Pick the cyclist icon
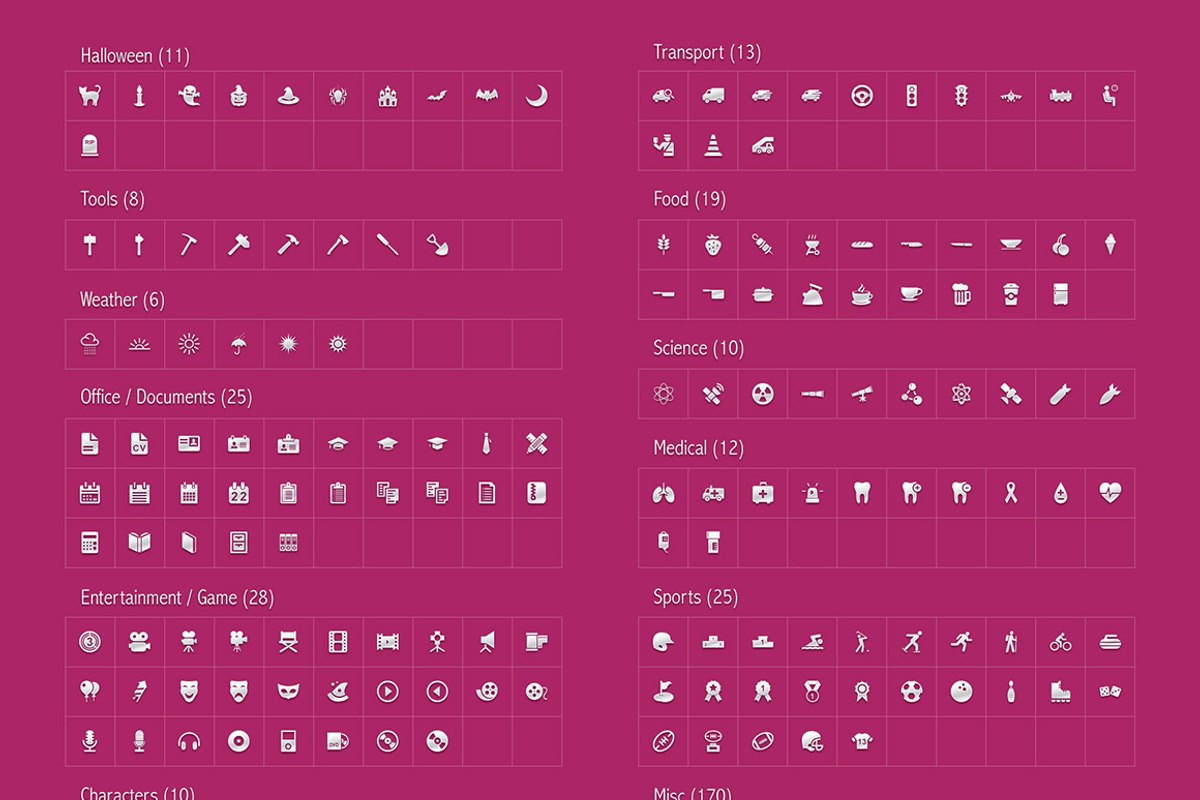1200x800 pixels. coord(1061,641)
